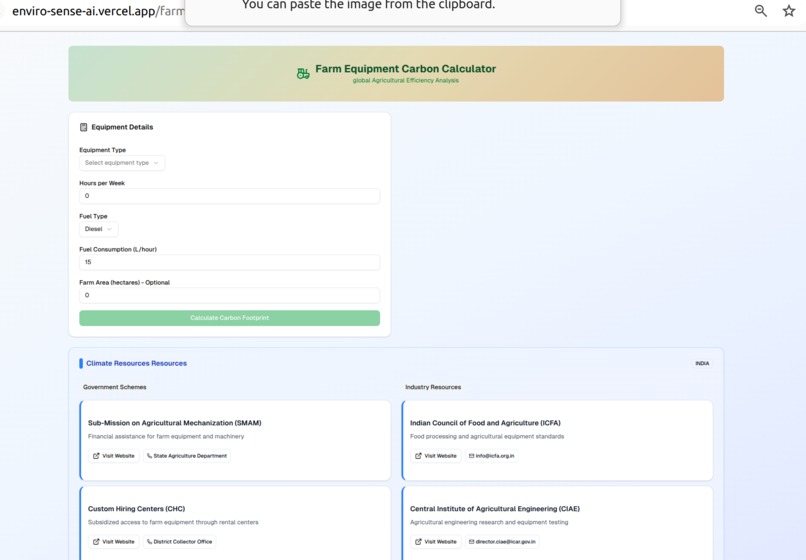Focus the Hours per Week field
The height and width of the screenshot is (560, 806).
(x=229, y=196)
